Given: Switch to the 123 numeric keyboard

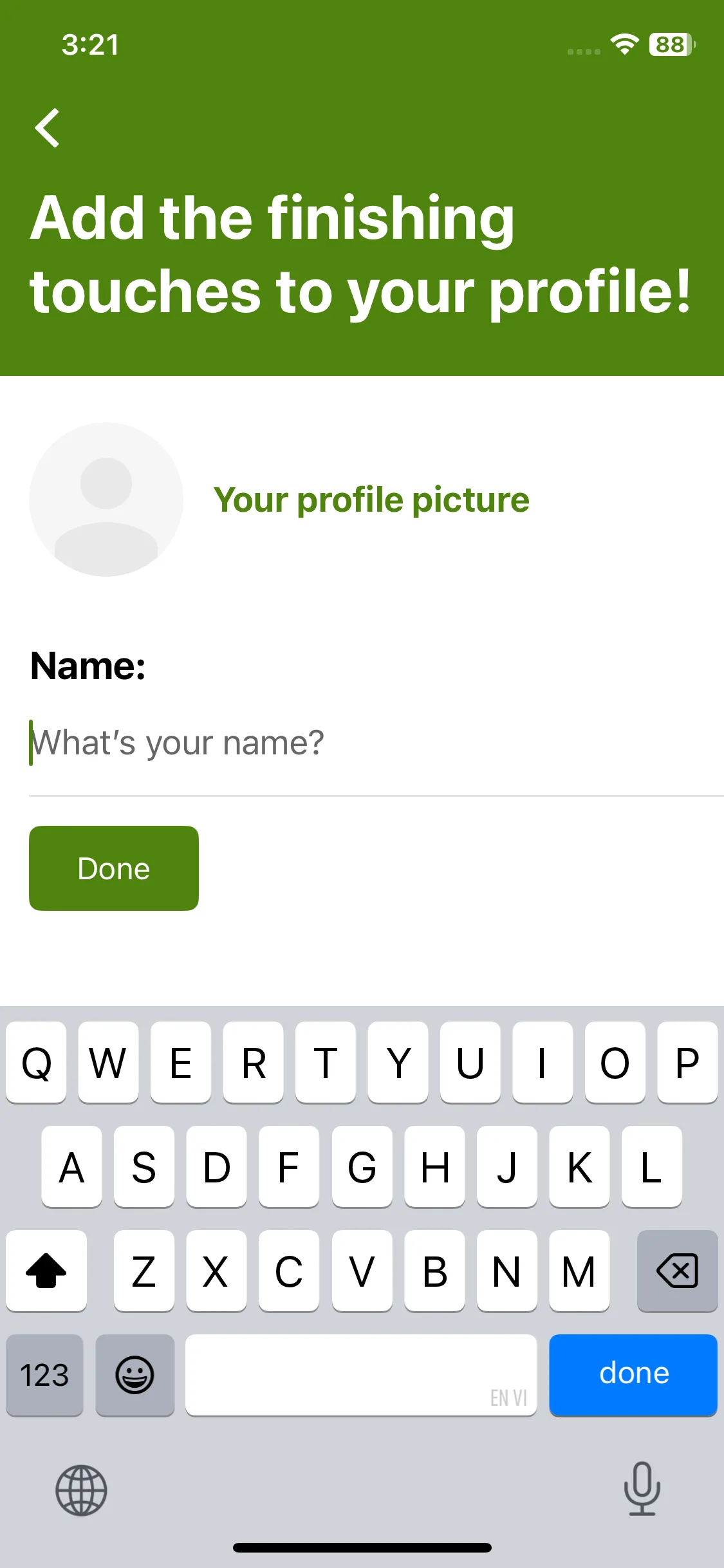Looking at the screenshot, I should (x=44, y=1374).
